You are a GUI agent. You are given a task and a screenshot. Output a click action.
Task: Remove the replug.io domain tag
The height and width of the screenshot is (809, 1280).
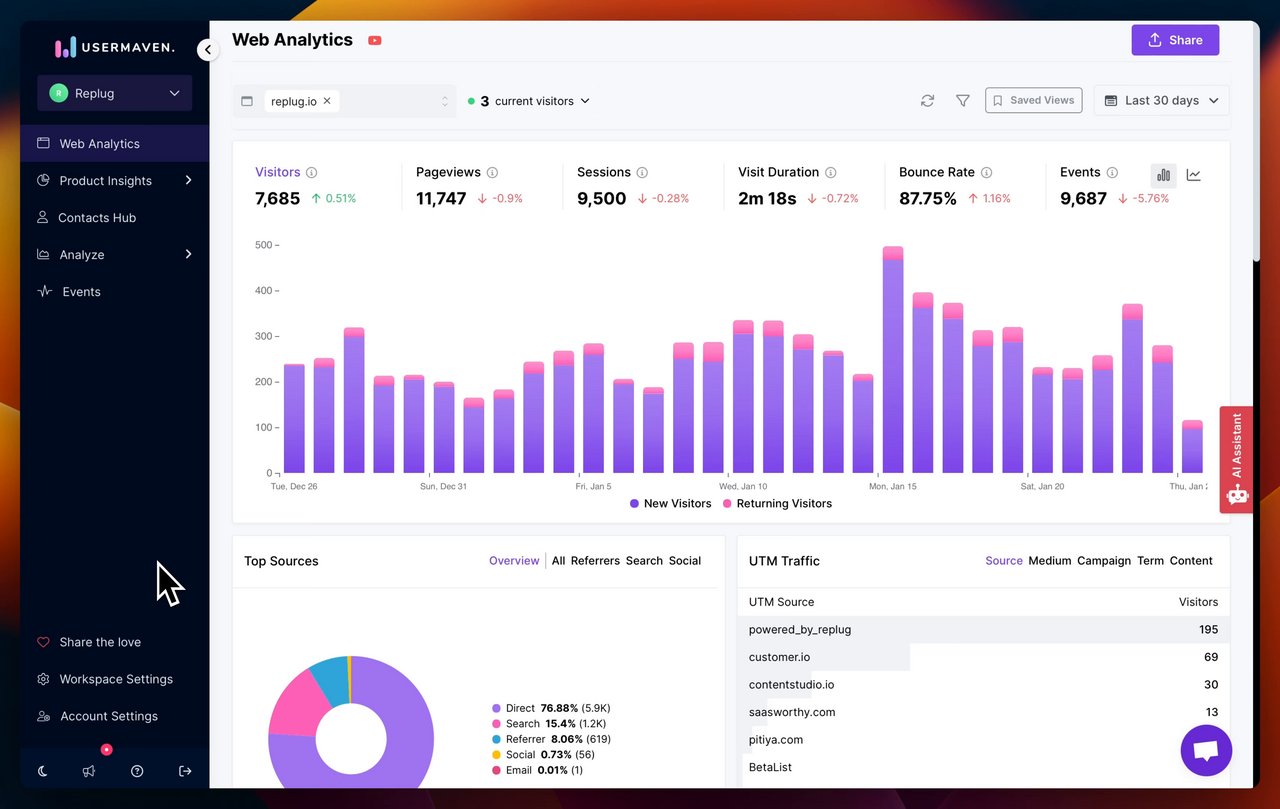tap(327, 101)
